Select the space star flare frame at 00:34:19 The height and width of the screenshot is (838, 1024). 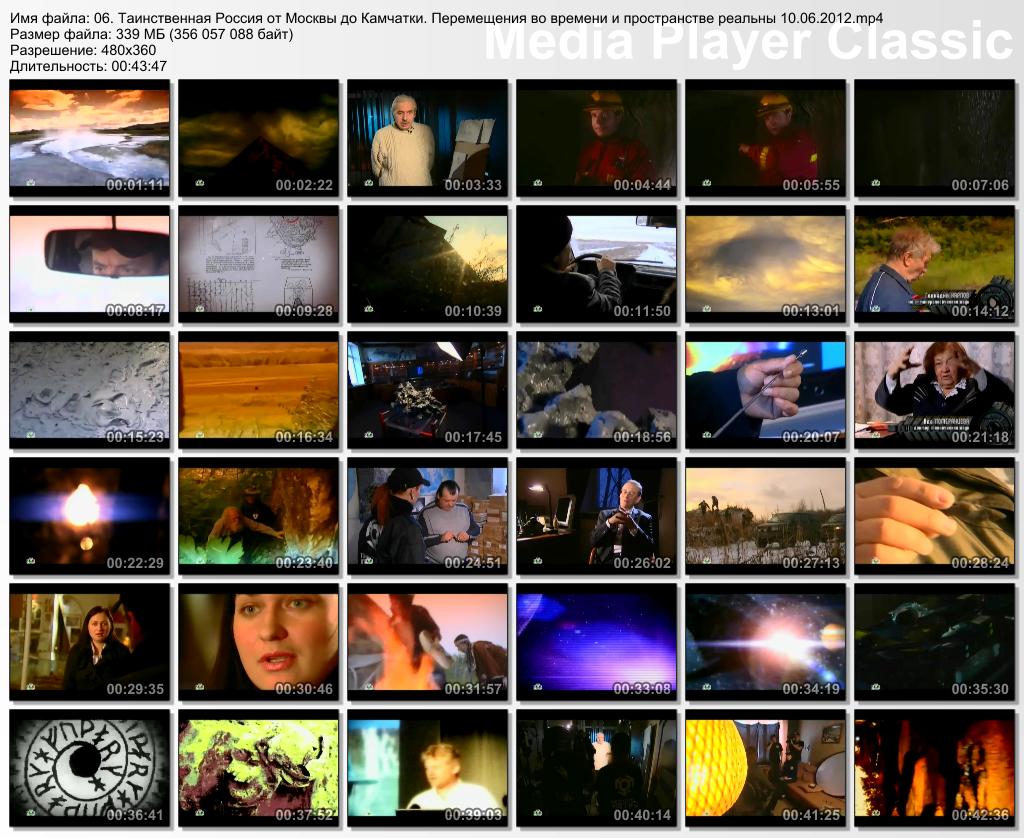[x=765, y=643]
